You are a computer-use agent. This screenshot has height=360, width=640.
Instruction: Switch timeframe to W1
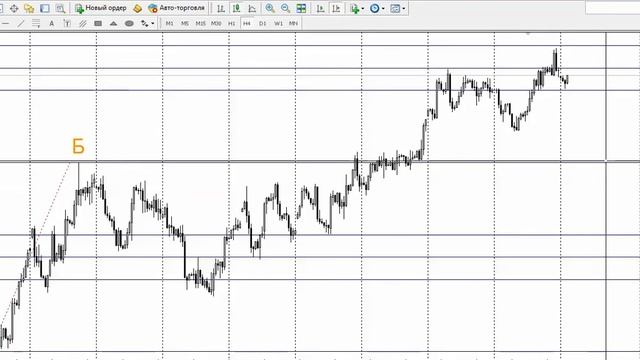click(x=278, y=24)
